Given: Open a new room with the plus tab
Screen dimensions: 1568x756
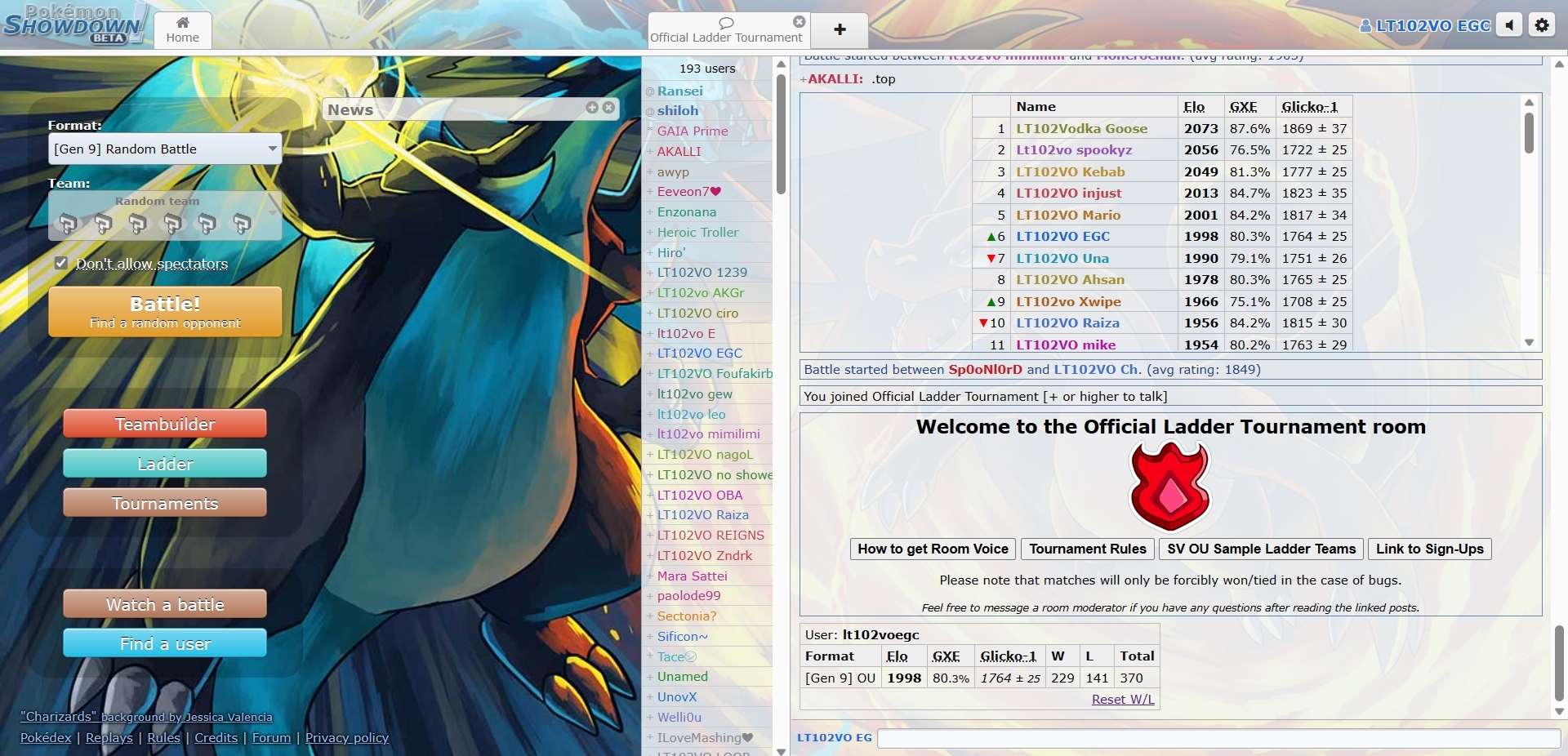Looking at the screenshot, I should tap(840, 30).
